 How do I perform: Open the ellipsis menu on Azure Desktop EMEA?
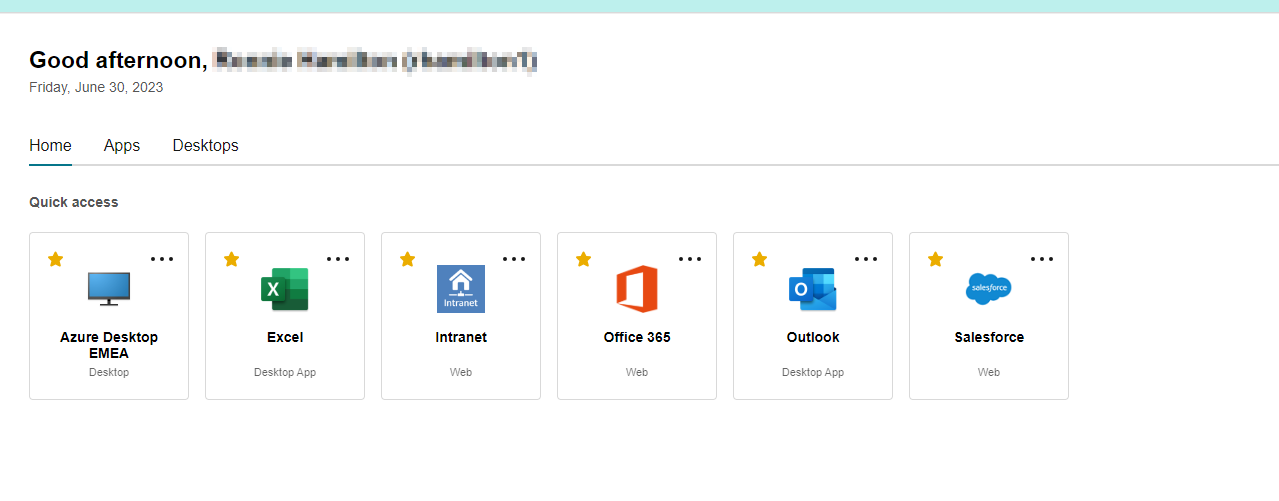[x=162, y=259]
